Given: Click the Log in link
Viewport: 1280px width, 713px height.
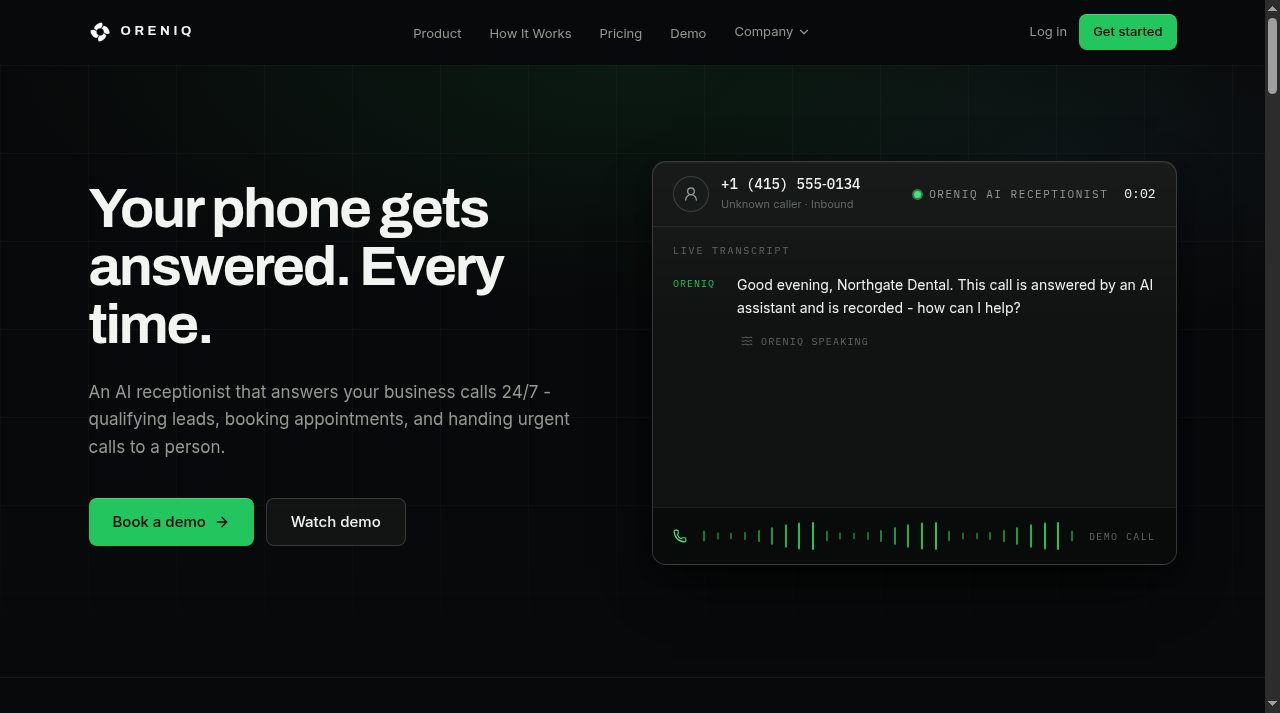Looking at the screenshot, I should (1048, 32).
